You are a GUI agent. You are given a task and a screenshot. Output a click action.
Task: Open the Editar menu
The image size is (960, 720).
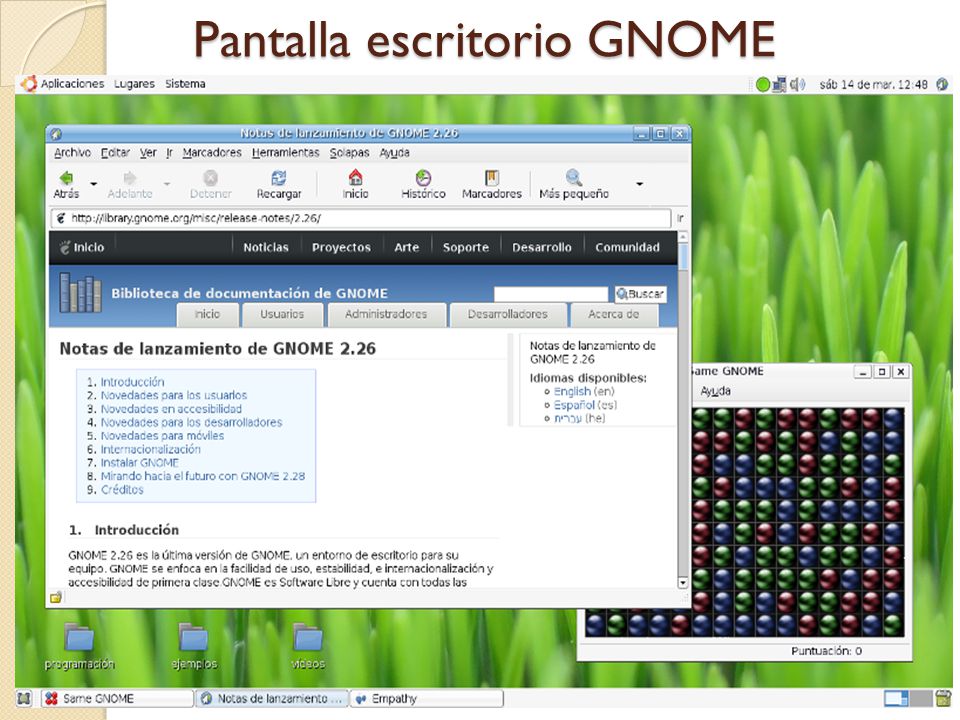pyautogui.click(x=115, y=152)
